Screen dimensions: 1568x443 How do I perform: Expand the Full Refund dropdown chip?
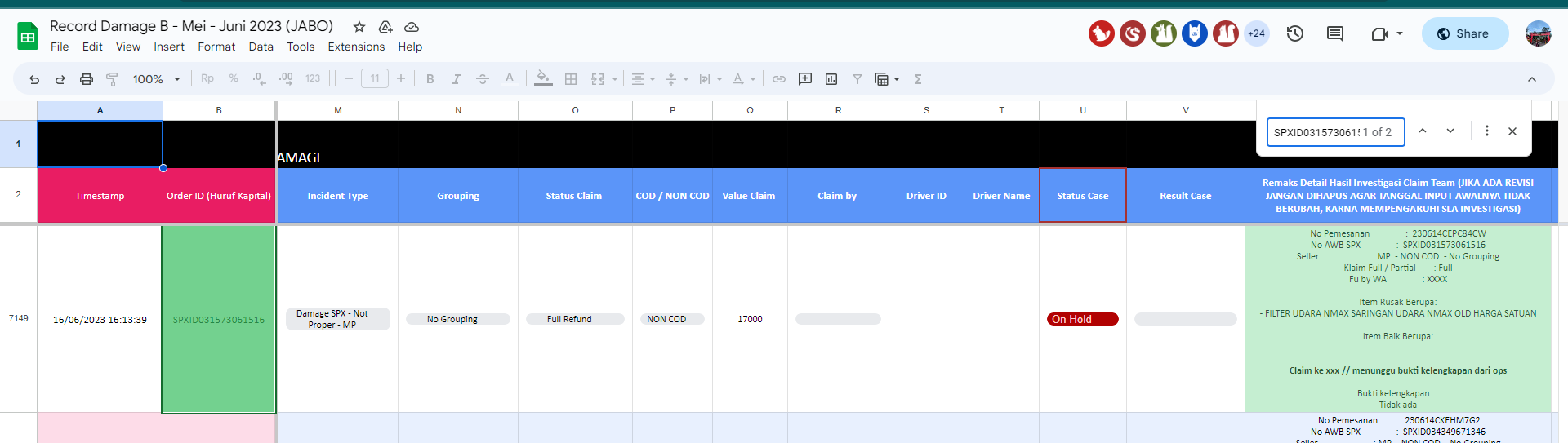click(574, 319)
